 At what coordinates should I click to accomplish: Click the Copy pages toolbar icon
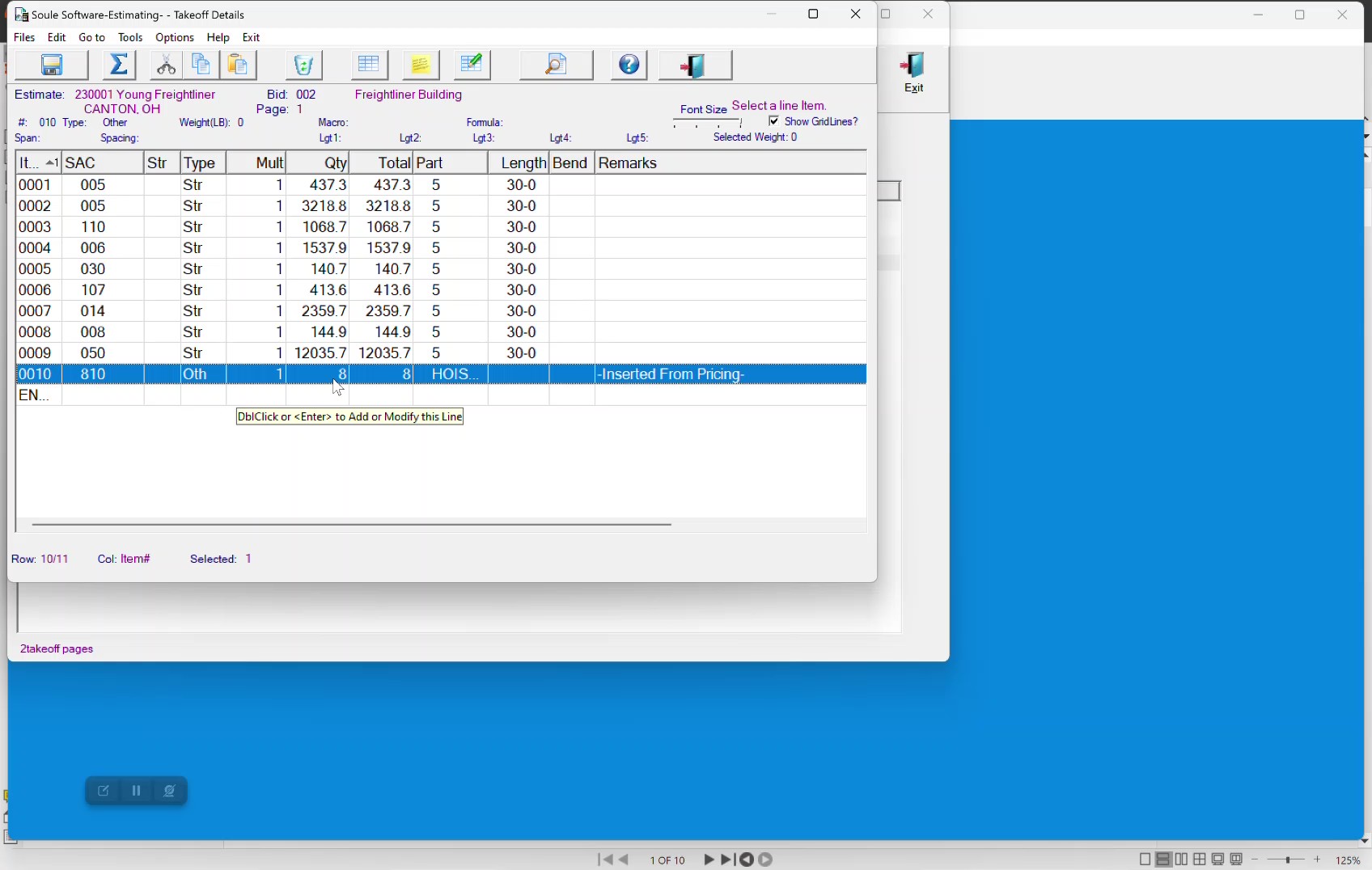click(202, 65)
